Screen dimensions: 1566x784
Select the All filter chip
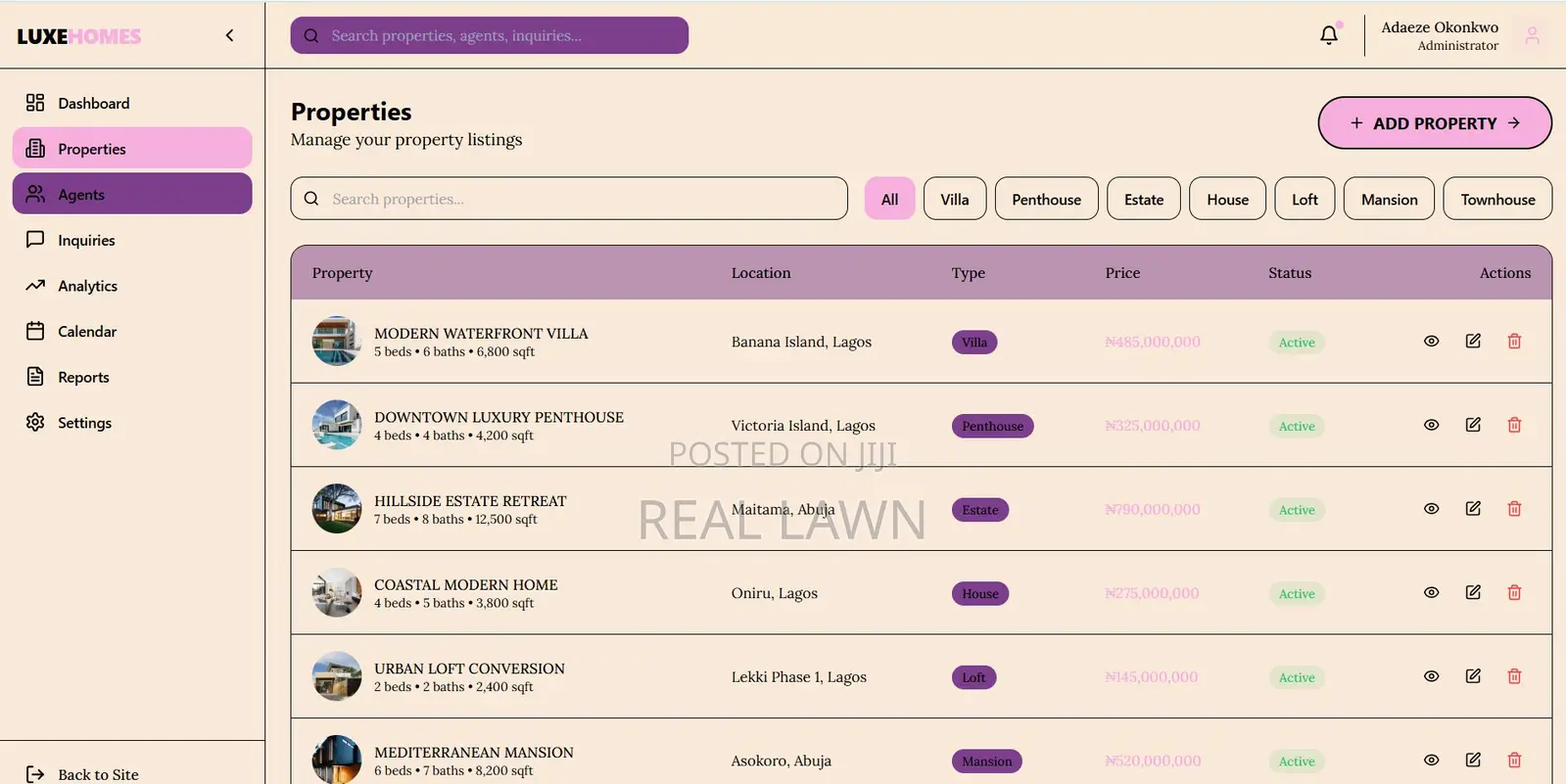click(889, 199)
